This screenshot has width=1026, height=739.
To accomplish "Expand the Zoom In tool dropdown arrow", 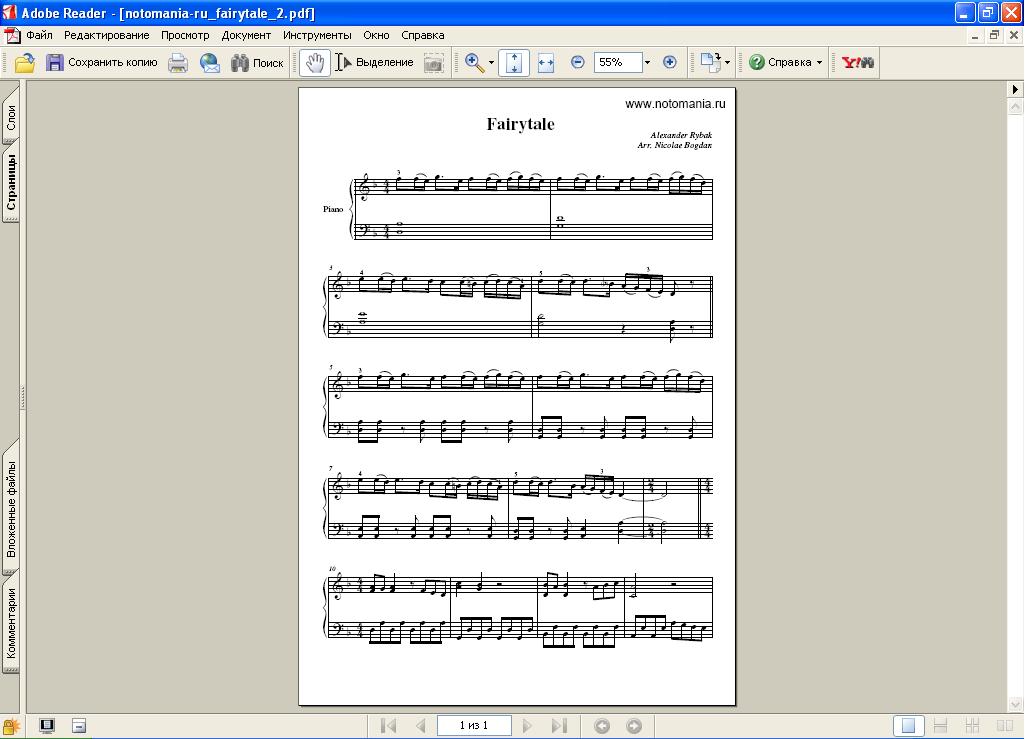I will click(491, 62).
